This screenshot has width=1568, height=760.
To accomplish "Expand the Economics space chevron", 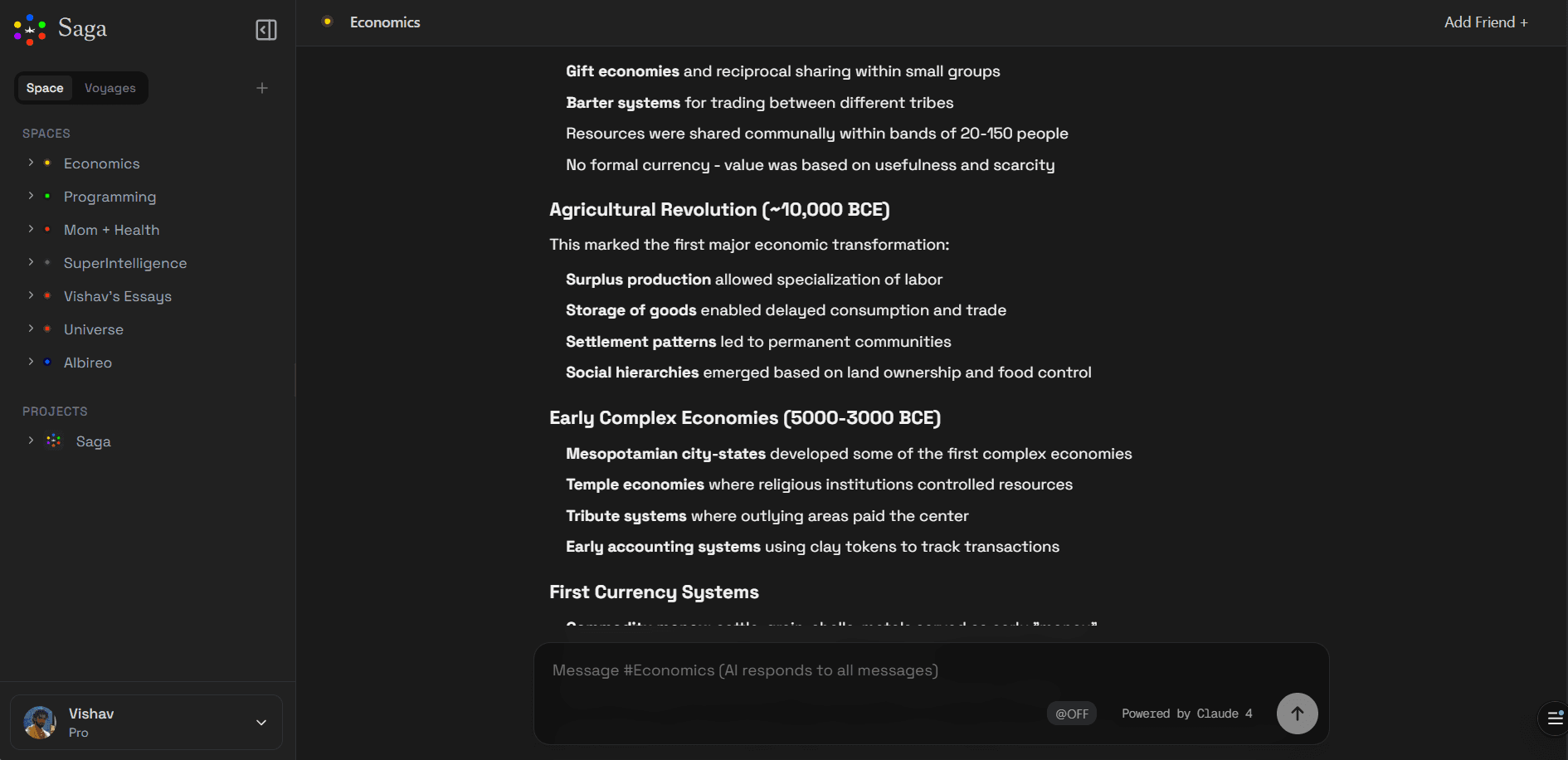I will (x=31, y=163).
